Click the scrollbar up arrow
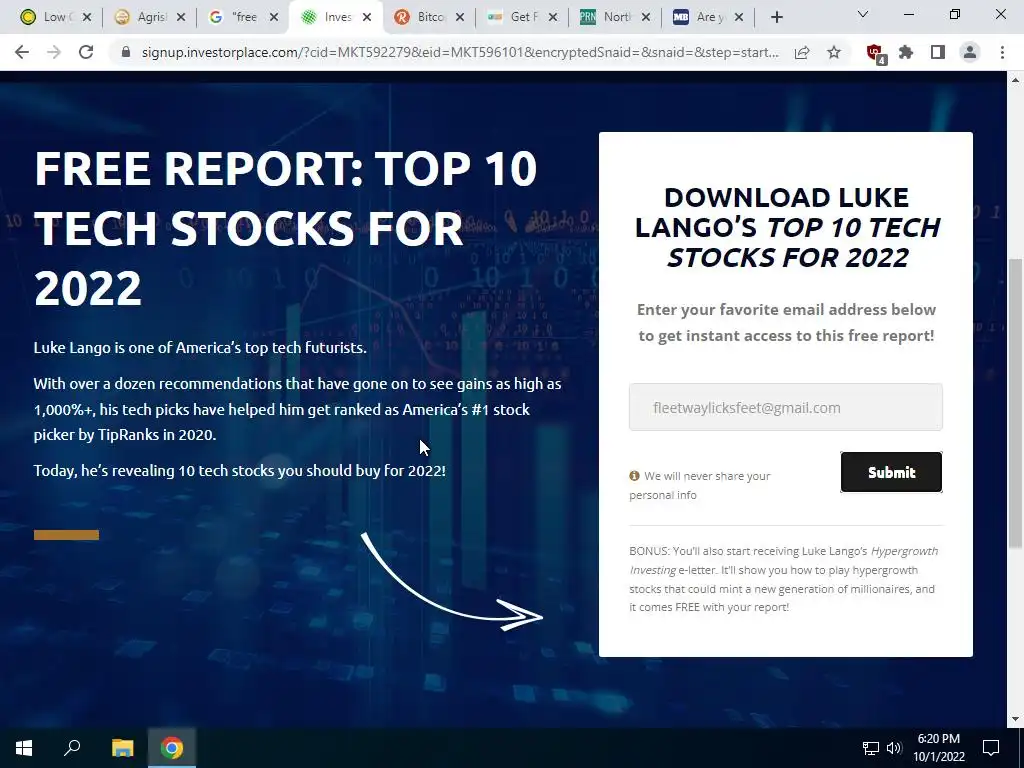The width and height of the screenshot is (1024, 768). pyautogui.click(x=1015, y=80)
